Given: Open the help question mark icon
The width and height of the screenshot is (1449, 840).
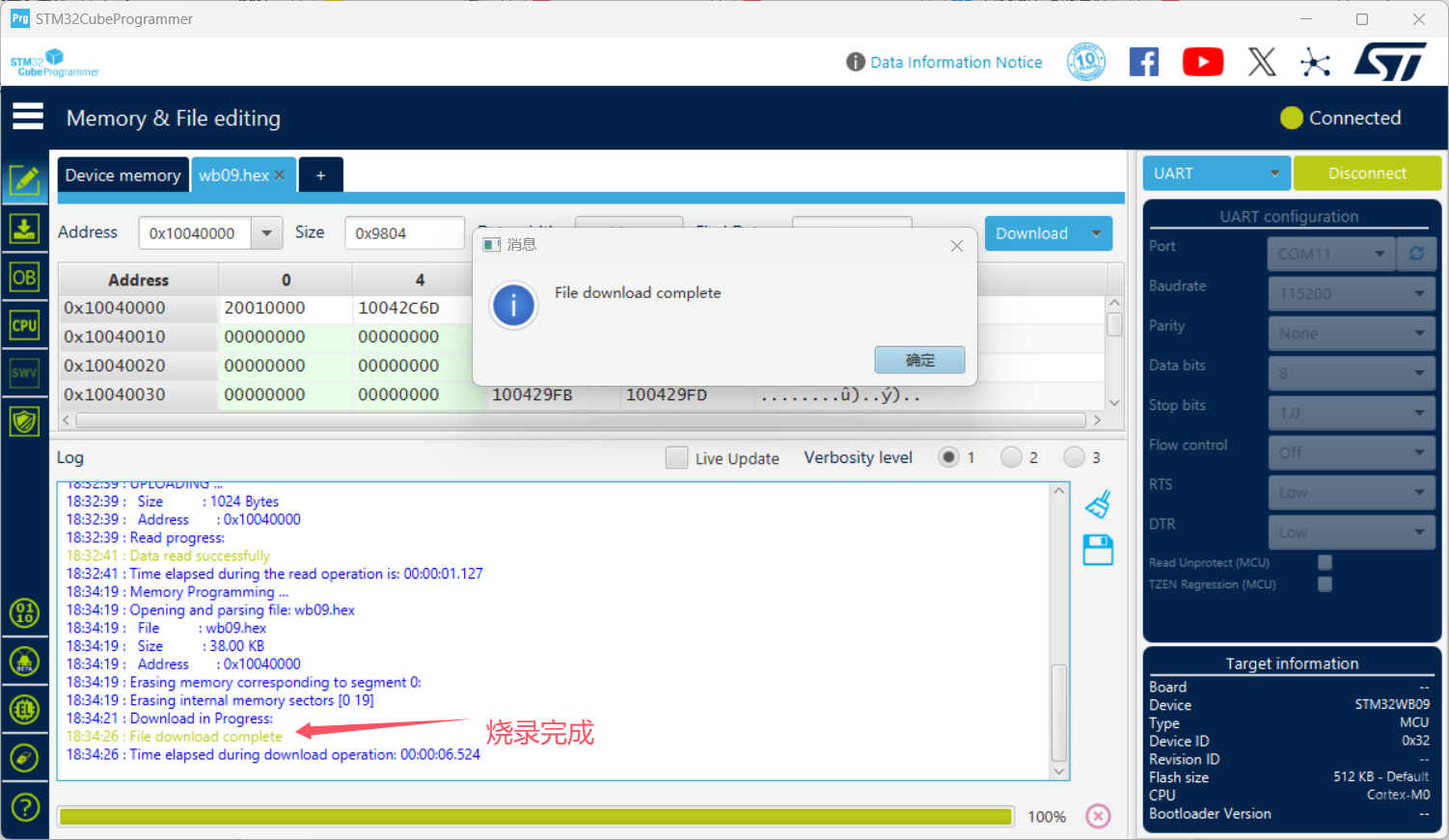Looking at the screenshot, I should [24, 807].
